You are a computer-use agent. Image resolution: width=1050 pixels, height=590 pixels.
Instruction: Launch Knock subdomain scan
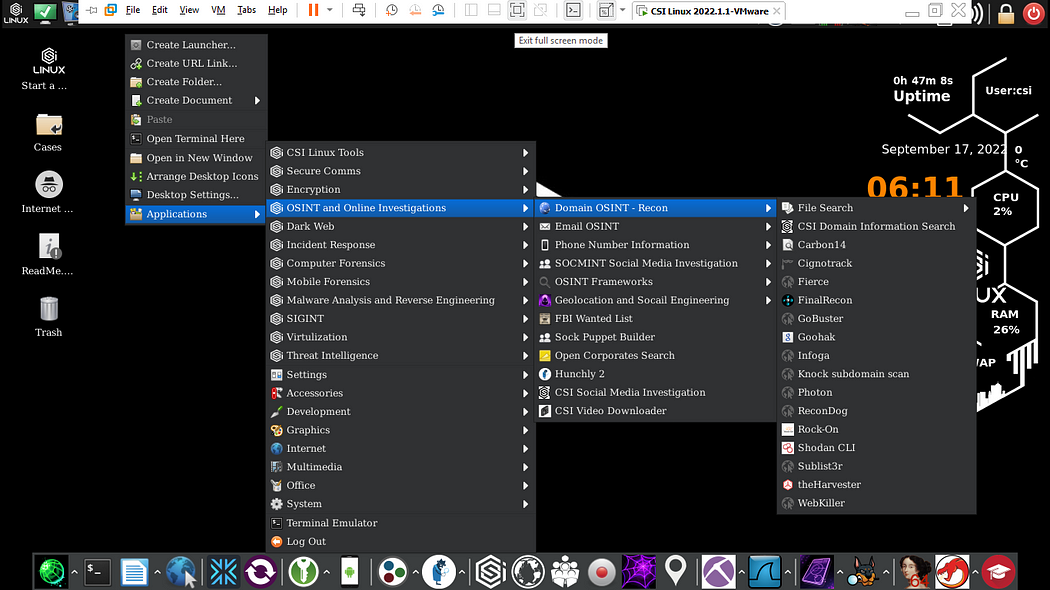[x=877, y=374]
